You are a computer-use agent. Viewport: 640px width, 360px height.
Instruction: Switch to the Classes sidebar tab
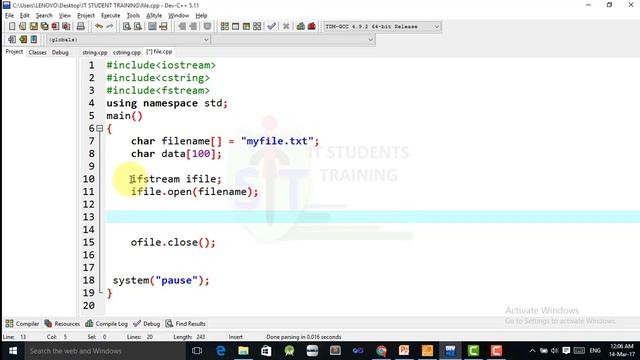(38, 52)
